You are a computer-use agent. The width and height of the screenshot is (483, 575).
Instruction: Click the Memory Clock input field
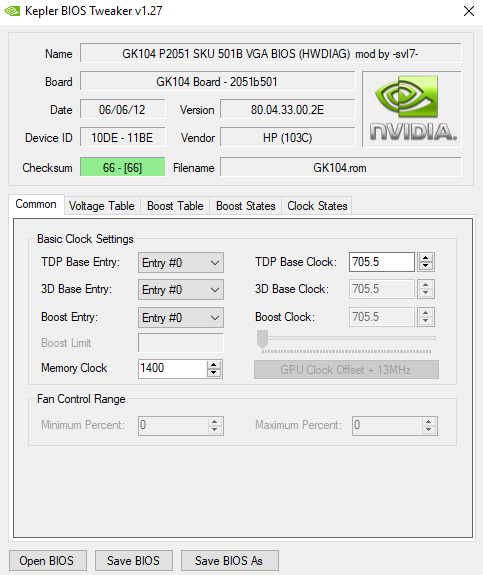tap(172, 369)
